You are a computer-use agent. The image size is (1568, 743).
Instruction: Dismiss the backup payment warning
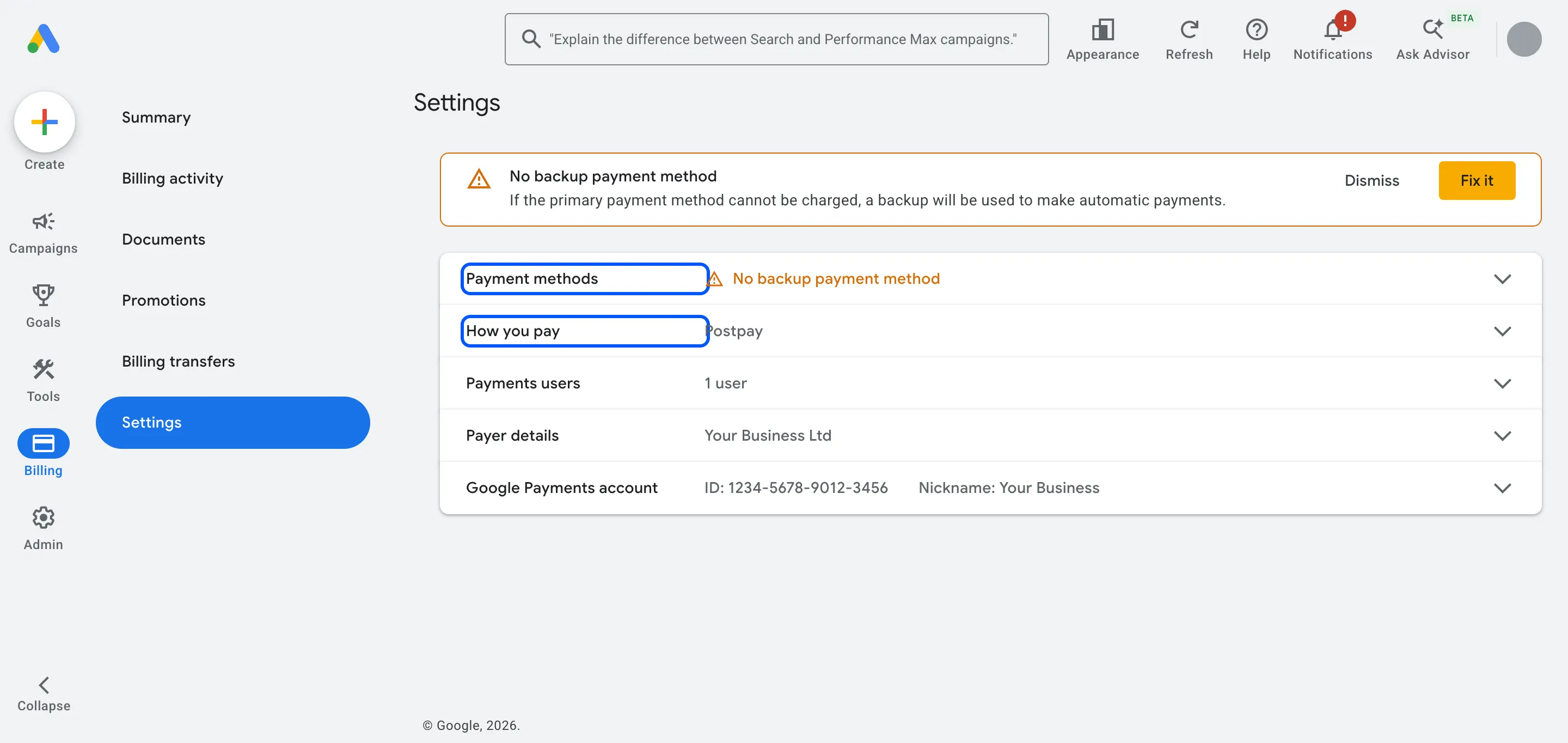pos(1371,180)
